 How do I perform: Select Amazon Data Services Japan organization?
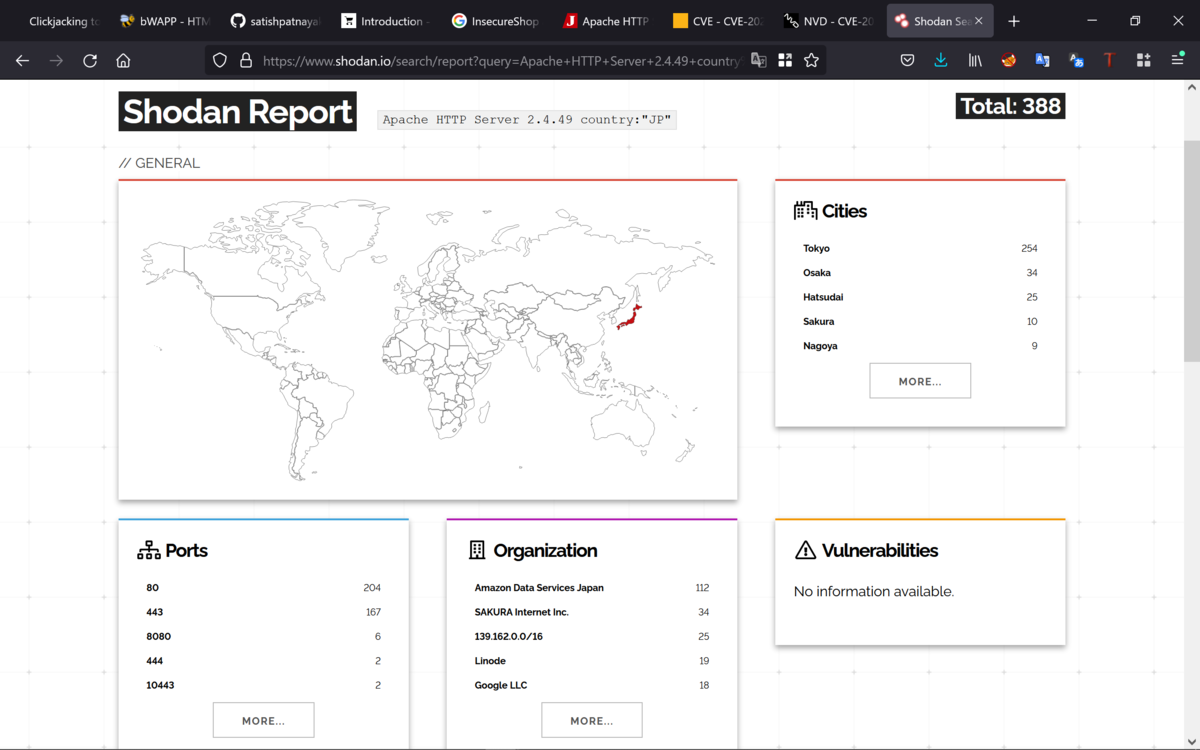pos(539,588)
